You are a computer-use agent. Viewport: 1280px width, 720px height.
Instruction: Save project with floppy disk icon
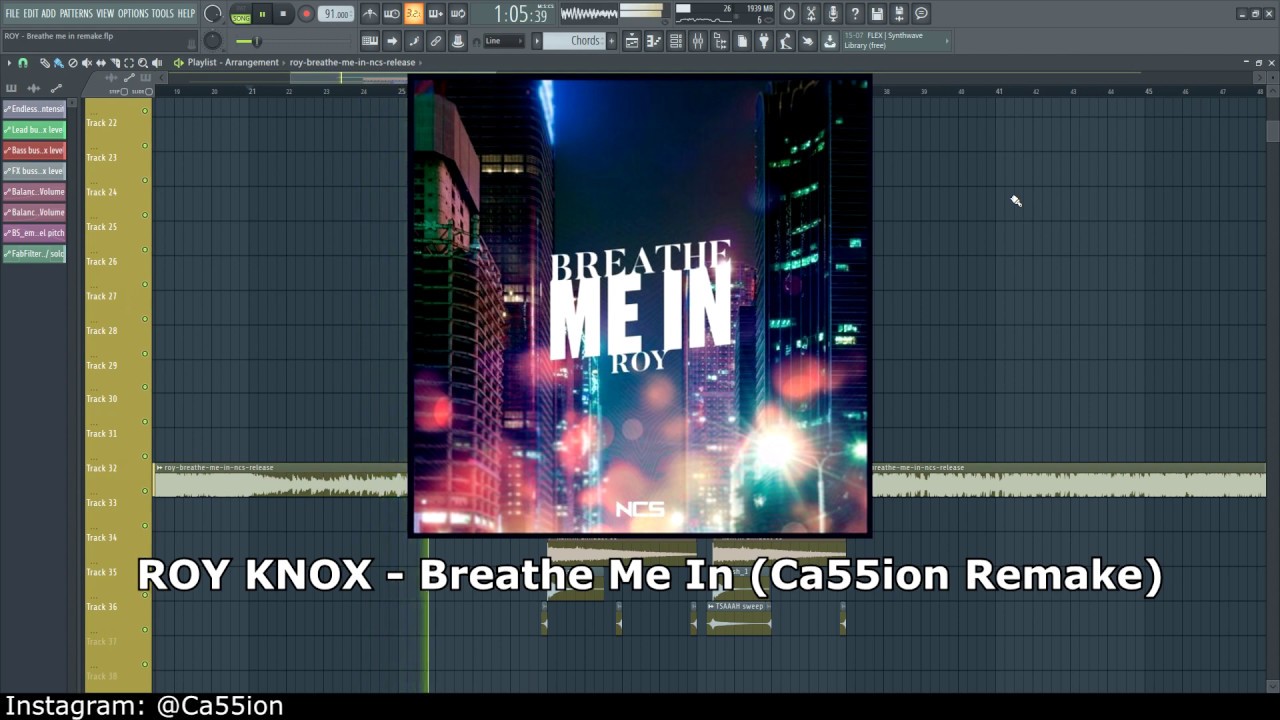tap(877, 14)
